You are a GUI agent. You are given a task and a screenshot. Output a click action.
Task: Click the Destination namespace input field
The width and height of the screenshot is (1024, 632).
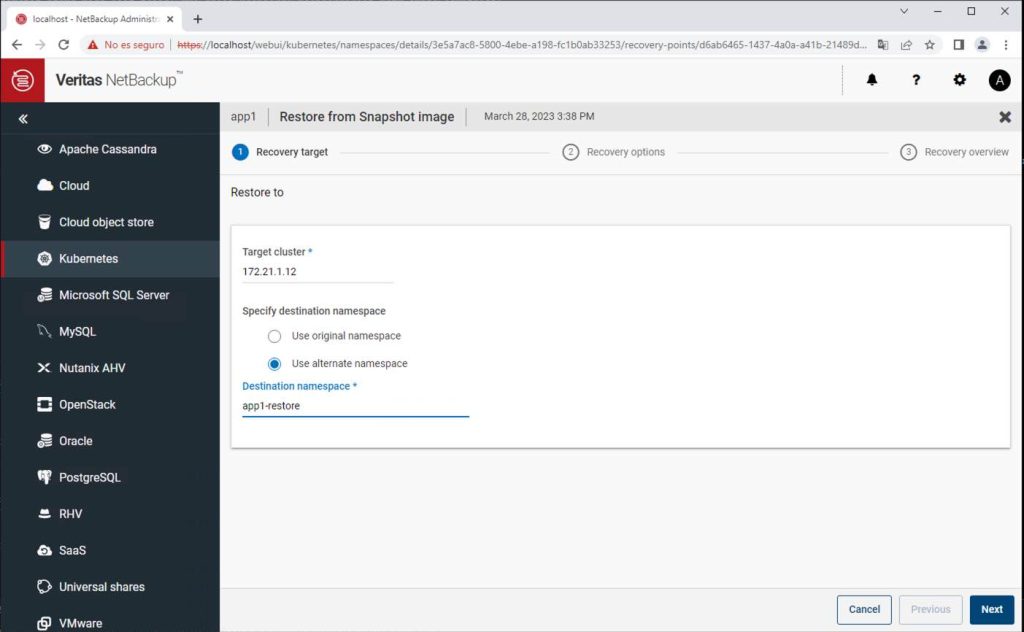tap(355, 406)
